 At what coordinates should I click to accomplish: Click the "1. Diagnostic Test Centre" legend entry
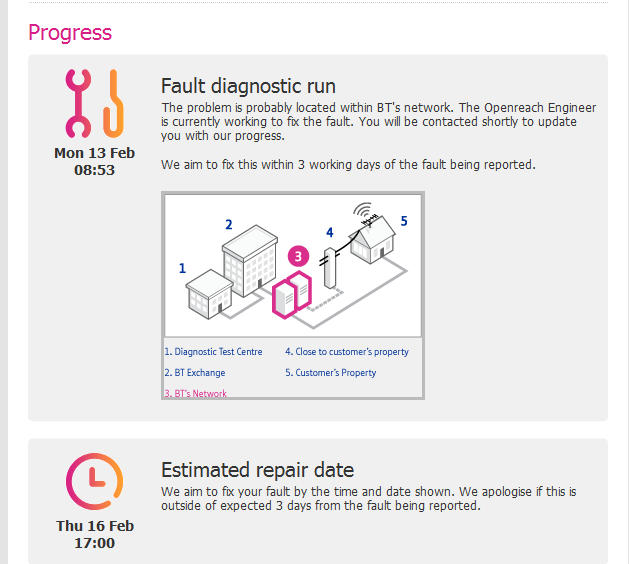213,352
